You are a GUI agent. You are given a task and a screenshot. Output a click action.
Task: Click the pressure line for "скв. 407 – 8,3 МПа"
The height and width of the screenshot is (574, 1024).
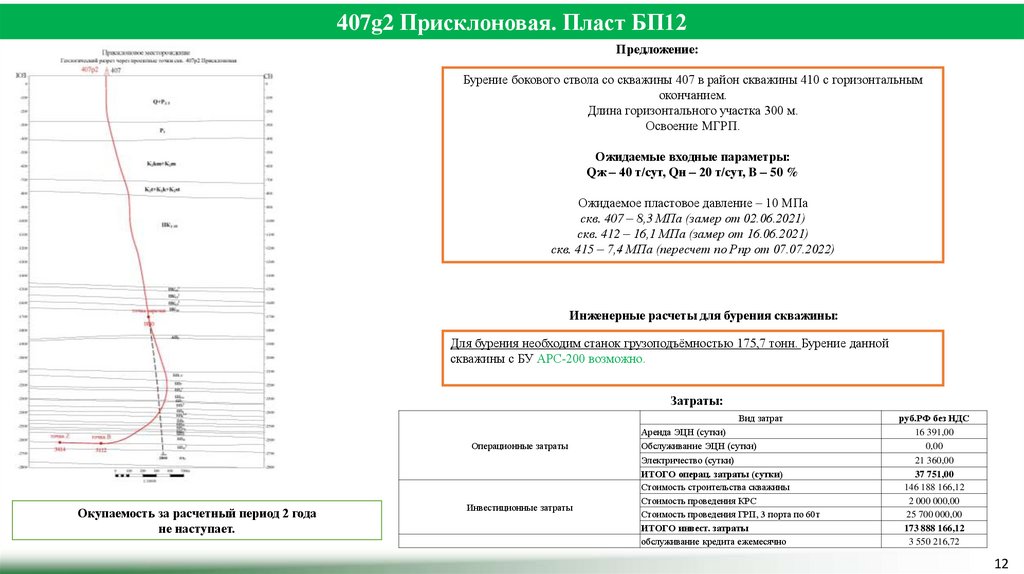[x=692, y=219]
